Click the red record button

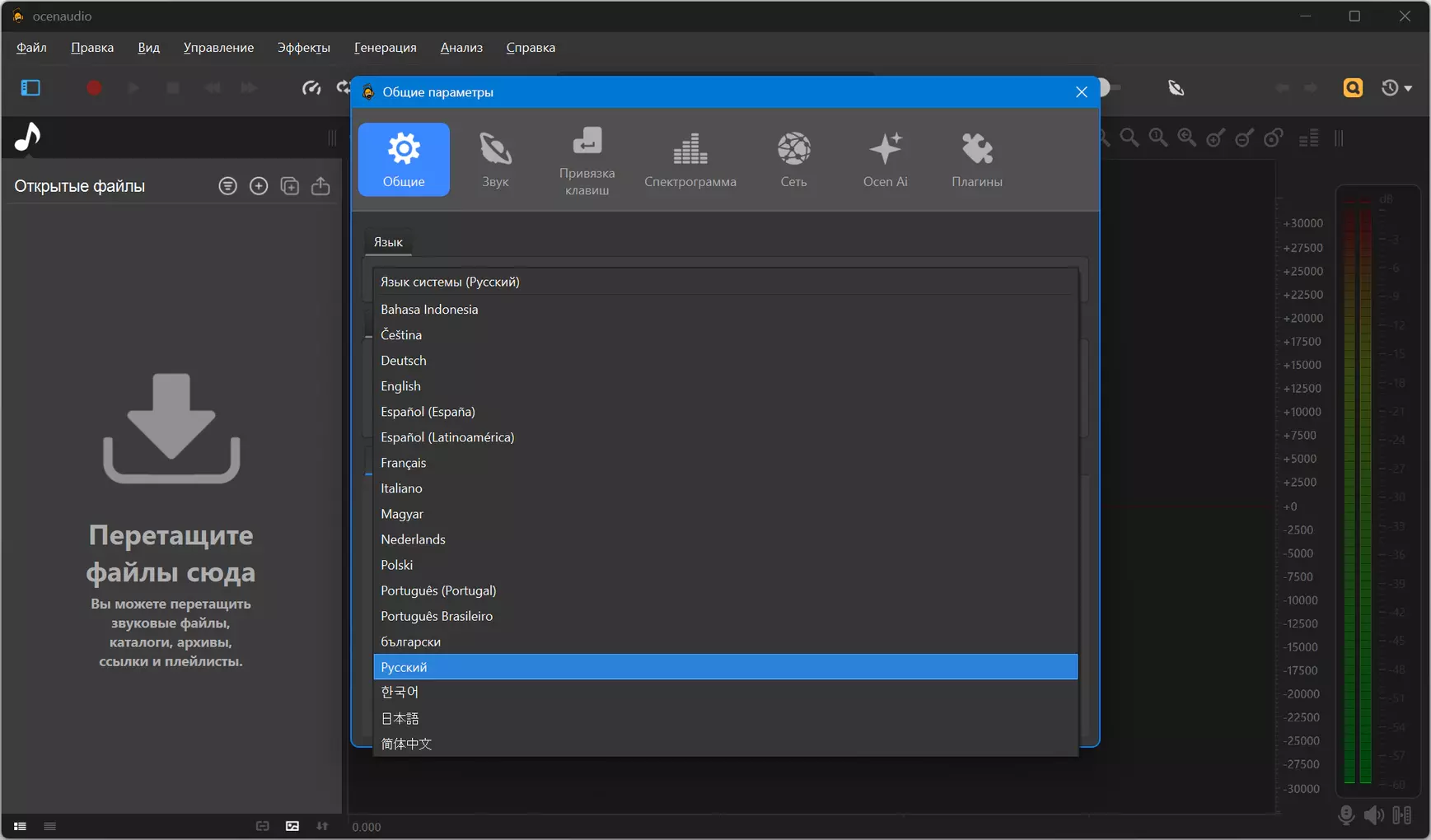coord(94,87)
